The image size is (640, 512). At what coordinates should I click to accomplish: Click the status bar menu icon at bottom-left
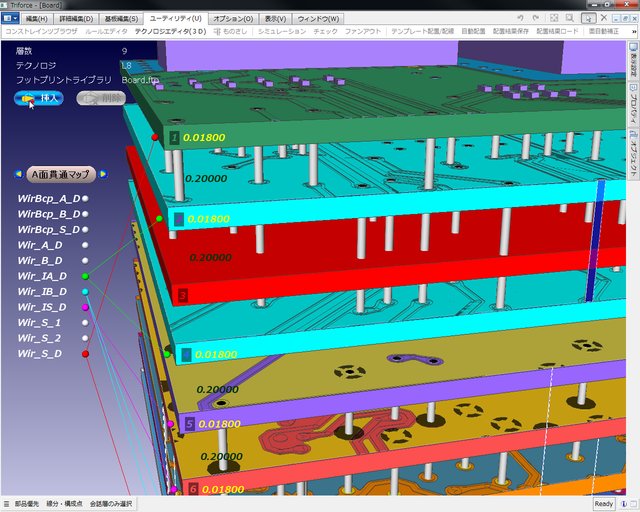(7, 504)
